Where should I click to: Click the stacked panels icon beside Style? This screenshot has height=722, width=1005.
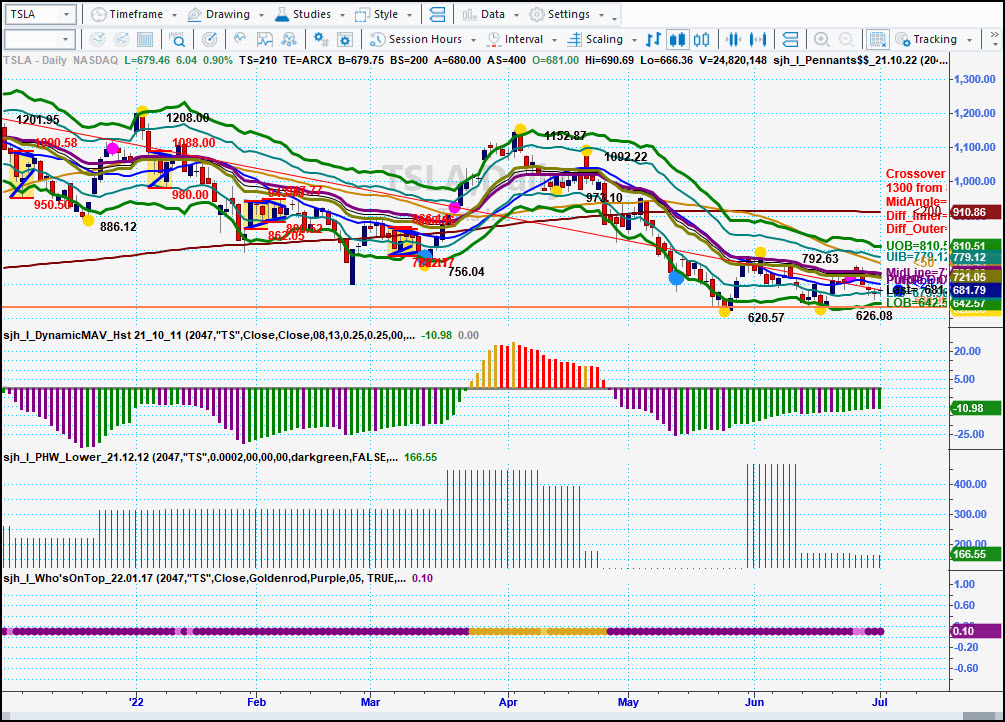pos(437,14)
